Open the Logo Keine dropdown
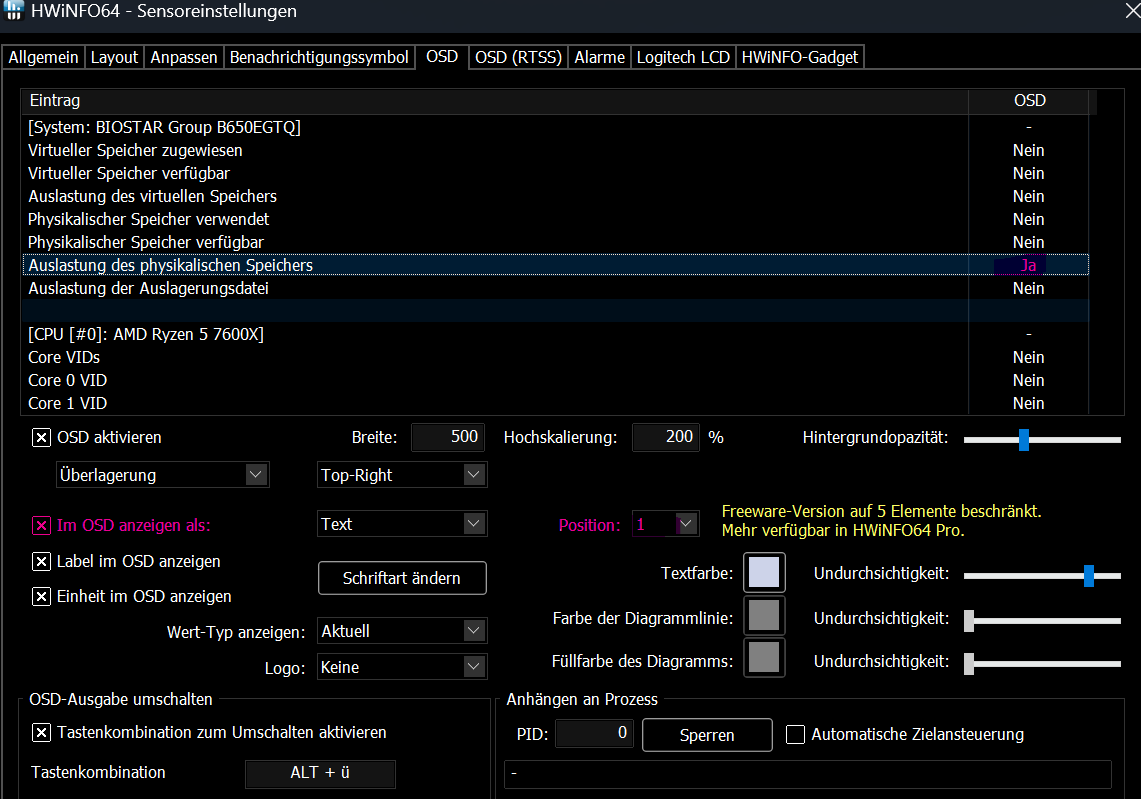The image size is (1141, 799). (402, 667)
